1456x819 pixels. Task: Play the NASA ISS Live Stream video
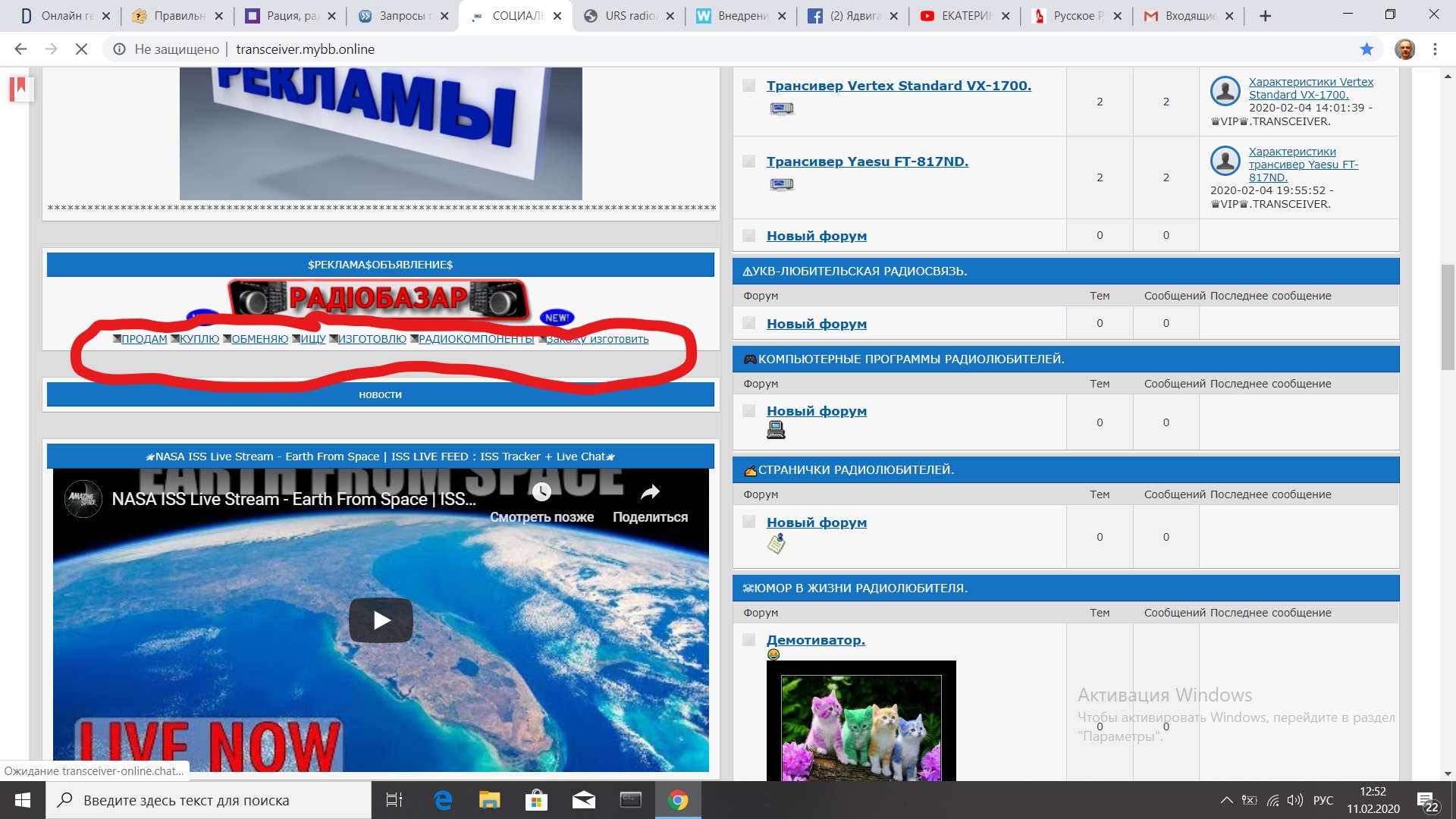381,620
